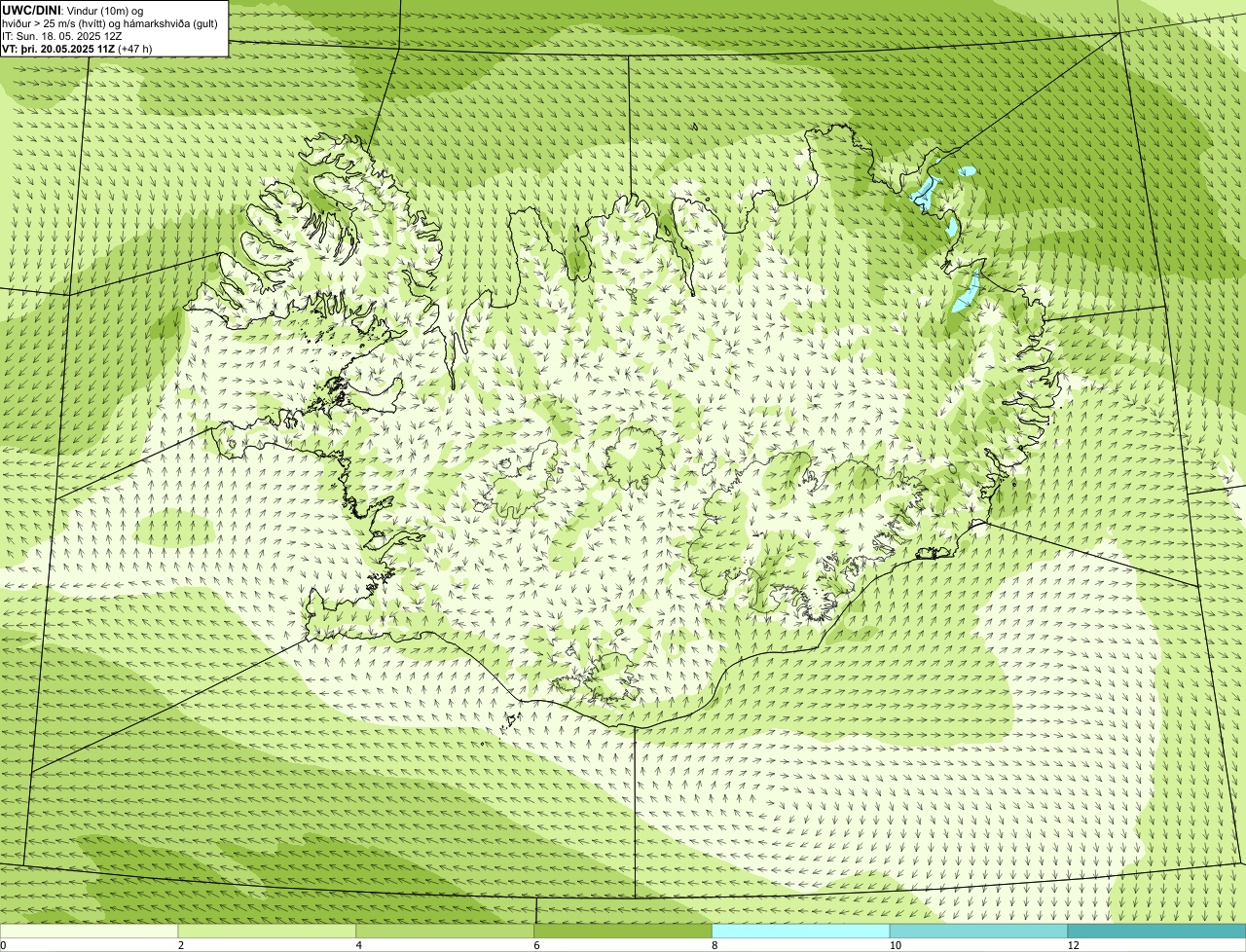Viewport: 1246px width, 952px height.
Task: Click the teal segment above 12 on color bar
Action: [x=1157, y=931]
